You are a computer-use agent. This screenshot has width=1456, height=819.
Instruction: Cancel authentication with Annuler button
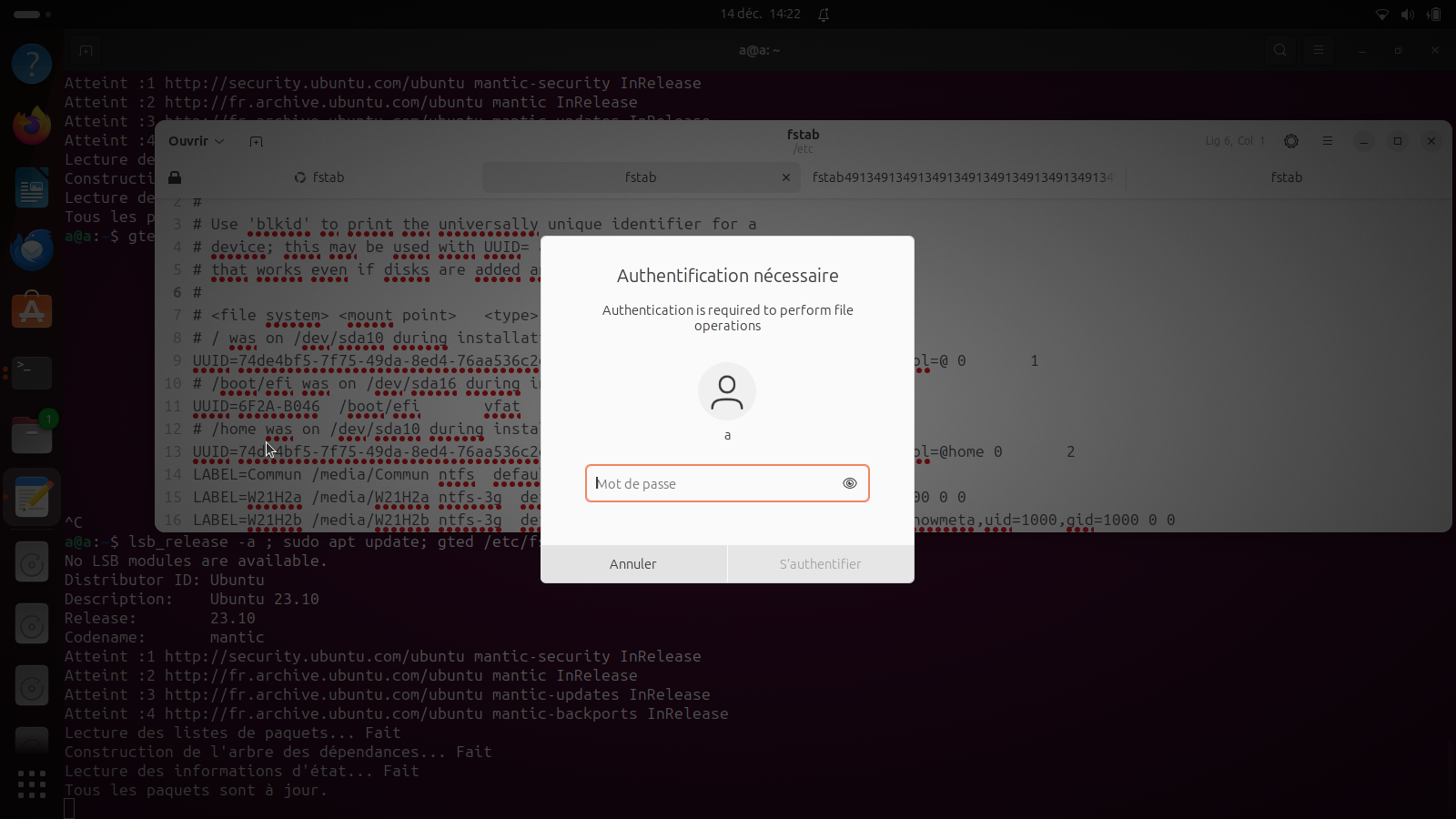point(633,564)
